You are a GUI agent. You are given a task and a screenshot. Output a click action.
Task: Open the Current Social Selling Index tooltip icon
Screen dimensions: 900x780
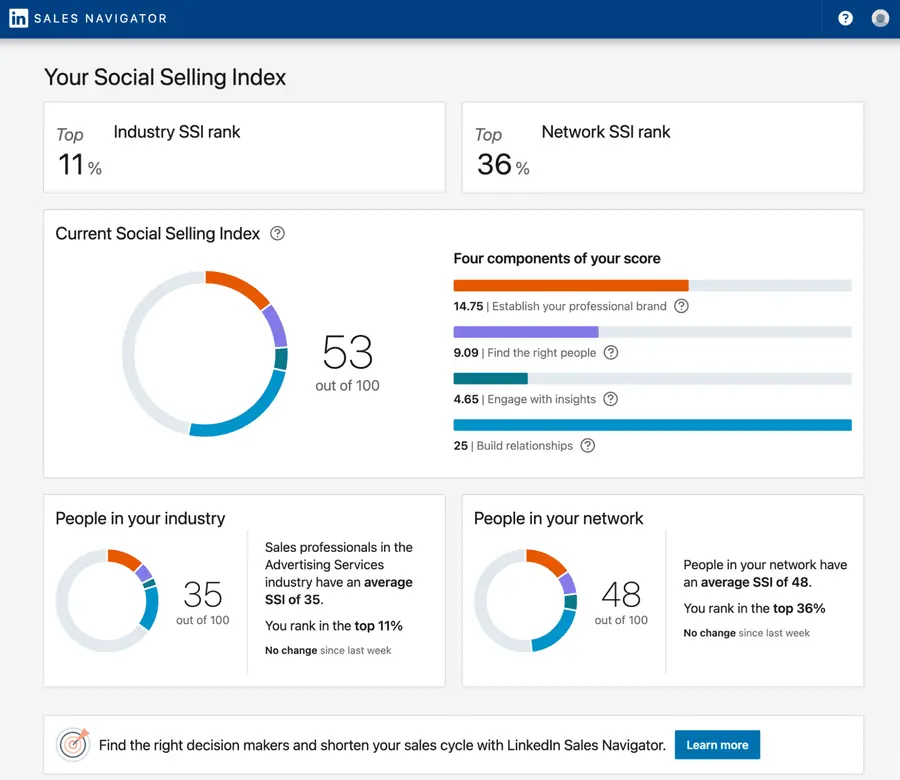pyautogui.click(x=276, y=233)
